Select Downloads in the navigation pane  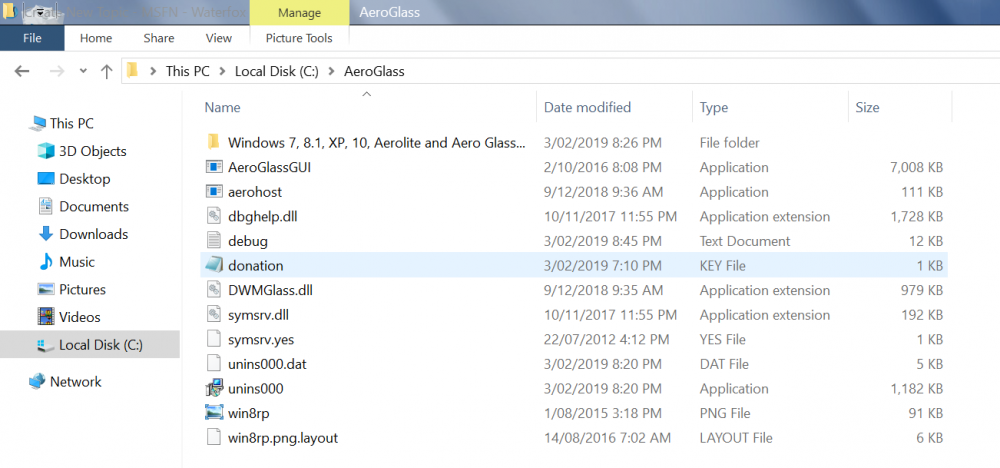93,234
